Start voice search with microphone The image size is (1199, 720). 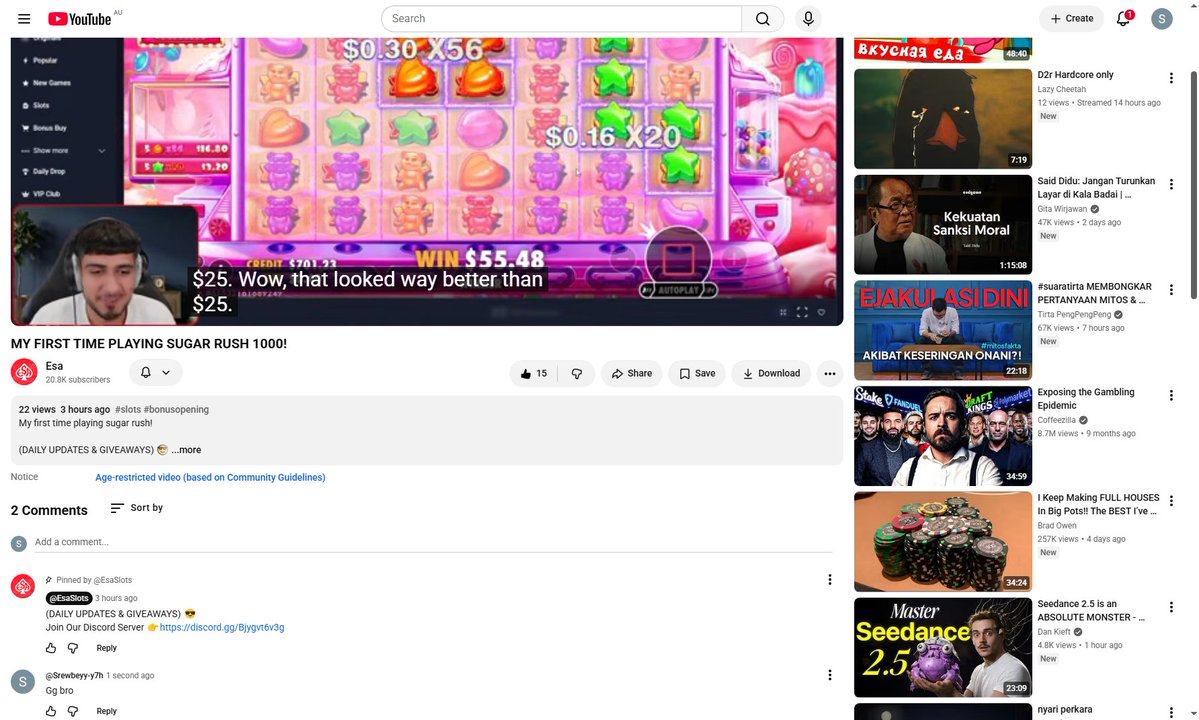click(808, 18)
